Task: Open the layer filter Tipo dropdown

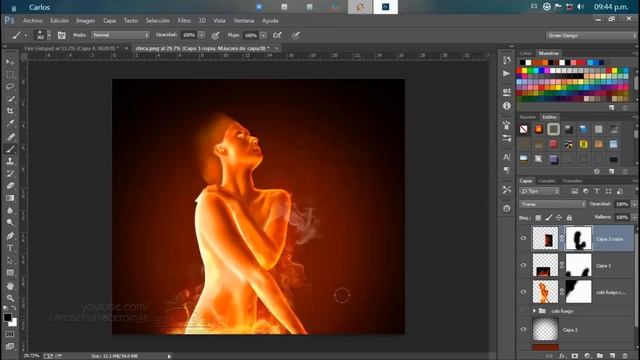Action: pyautogui.click(x=539, y=191)
